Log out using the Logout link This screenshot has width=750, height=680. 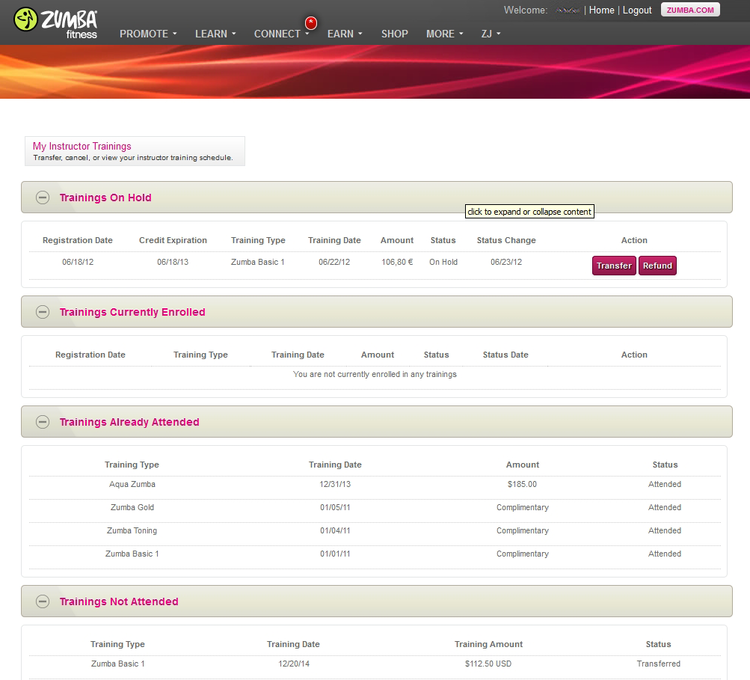(637, 10)
